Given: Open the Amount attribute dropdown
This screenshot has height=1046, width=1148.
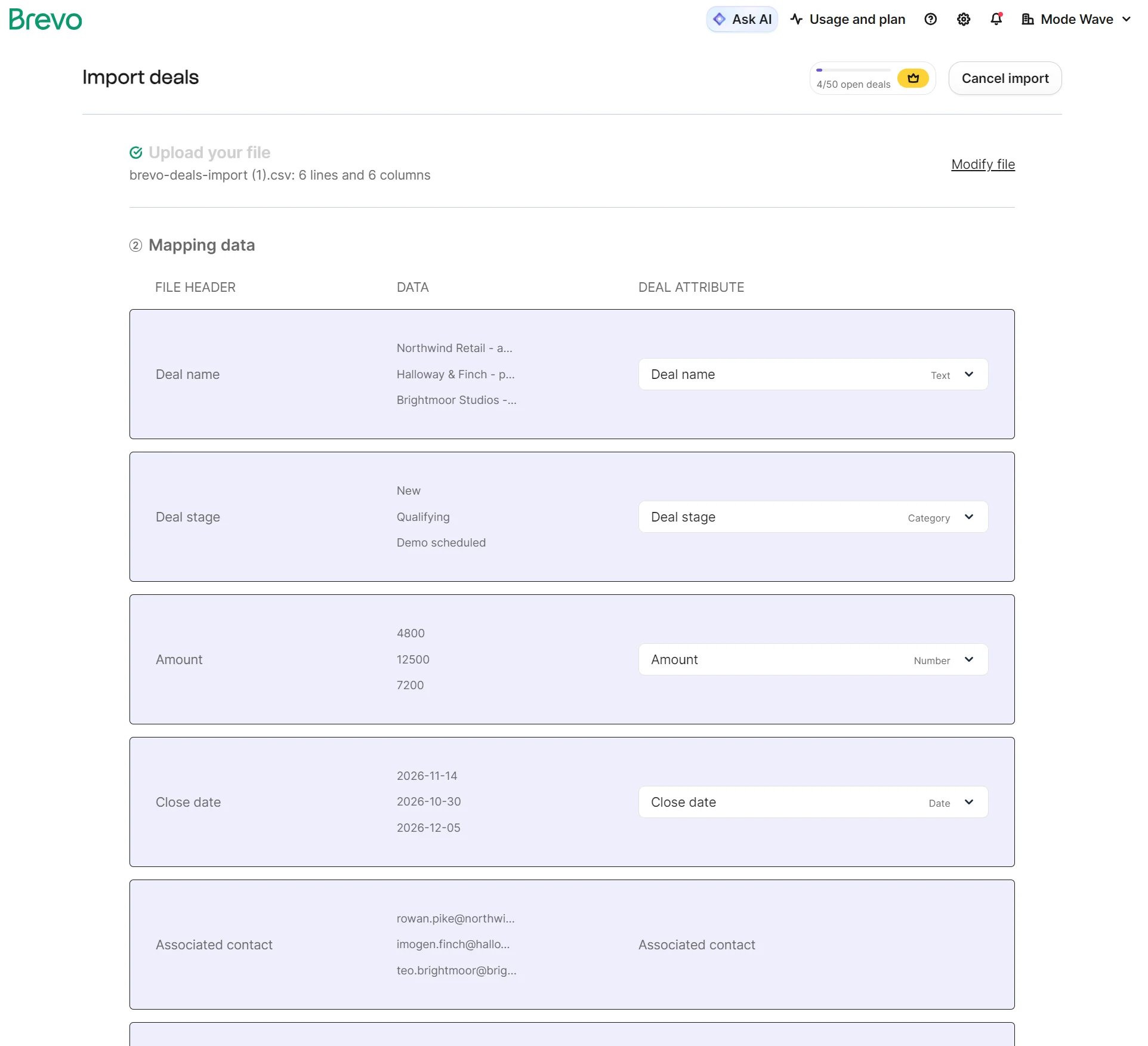Looking at the screenshot, I should tap(813, 659).
